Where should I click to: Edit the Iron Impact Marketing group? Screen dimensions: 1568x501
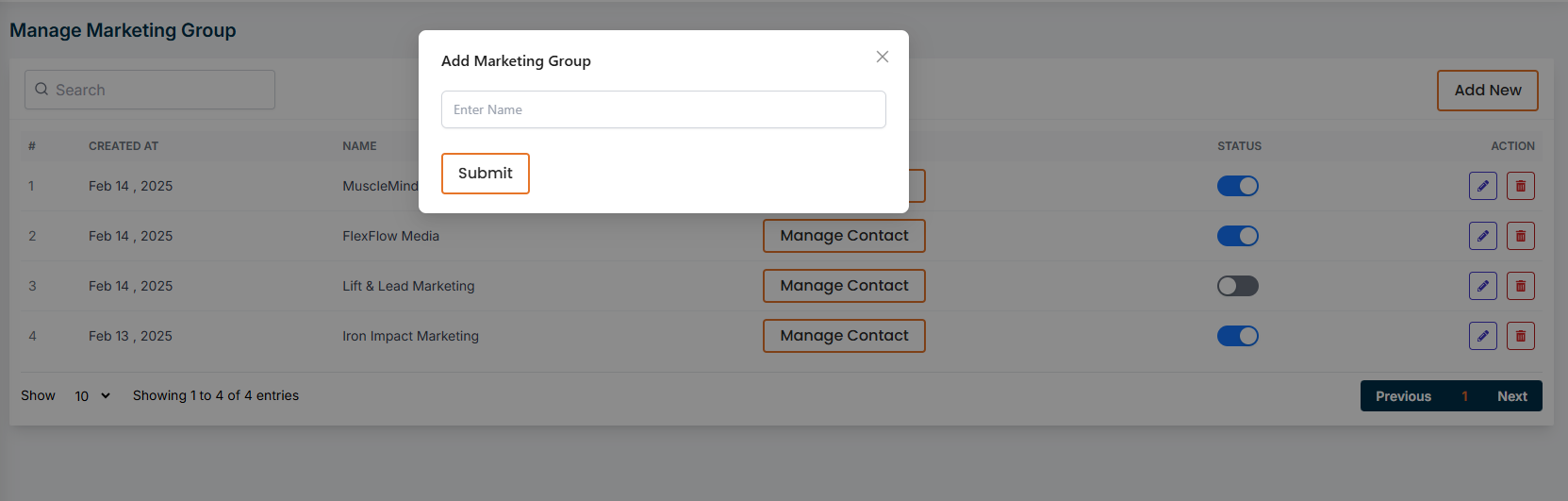[1482, 336]
